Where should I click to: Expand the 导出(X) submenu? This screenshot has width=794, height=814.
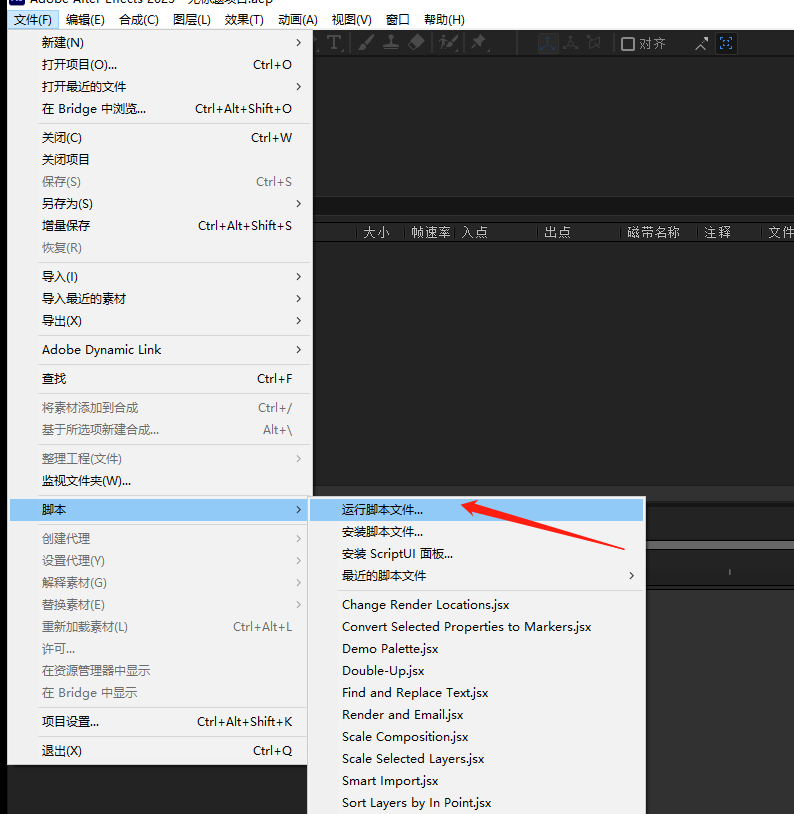click(x=160, y=320)
